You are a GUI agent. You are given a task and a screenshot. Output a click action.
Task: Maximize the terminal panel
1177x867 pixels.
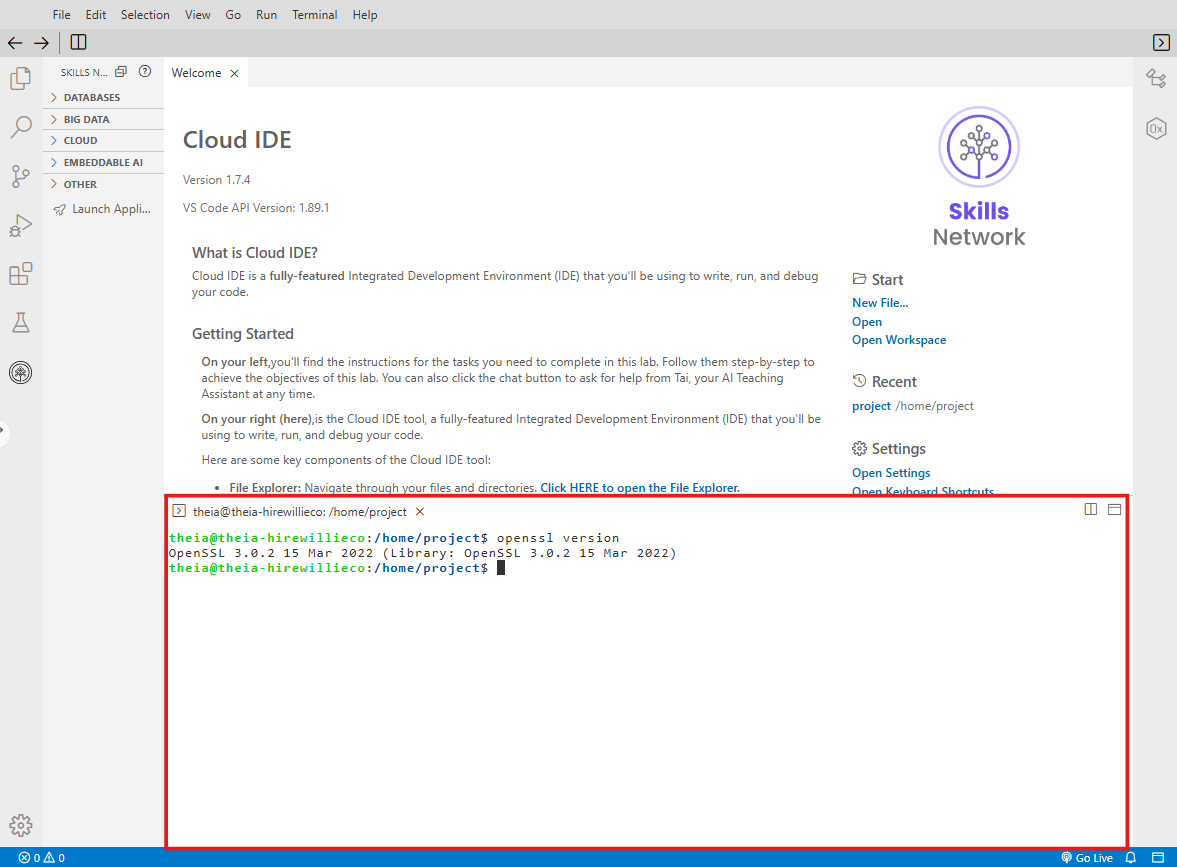(1115, 510)
